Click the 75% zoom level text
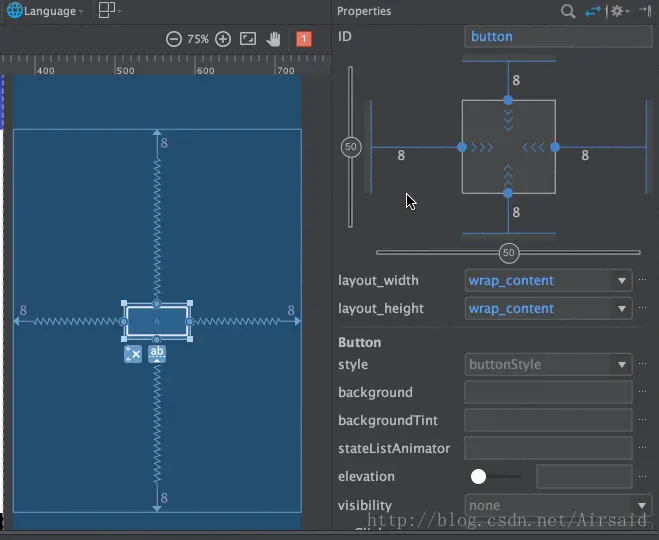 (198, 39)
